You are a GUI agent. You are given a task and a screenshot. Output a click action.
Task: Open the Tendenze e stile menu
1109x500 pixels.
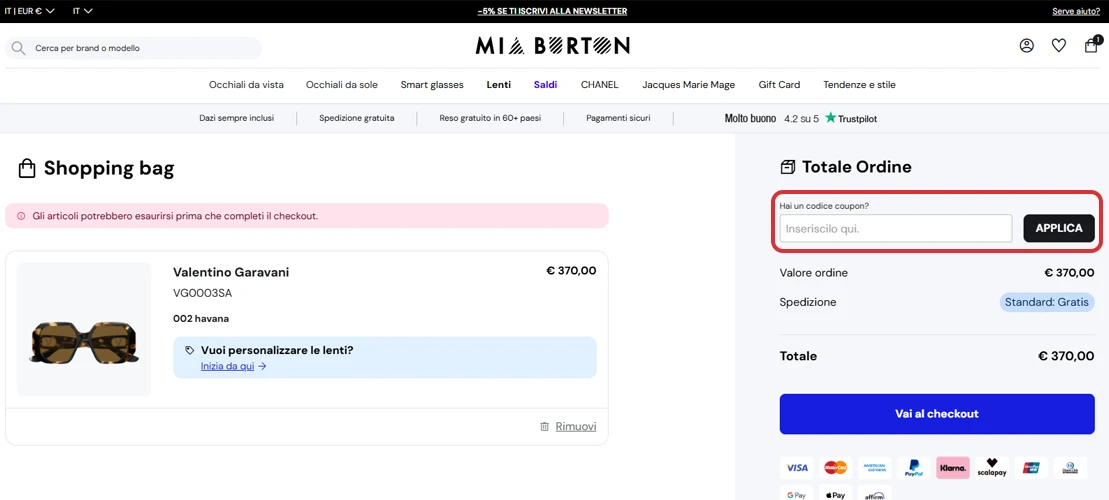tap(859, 85)
